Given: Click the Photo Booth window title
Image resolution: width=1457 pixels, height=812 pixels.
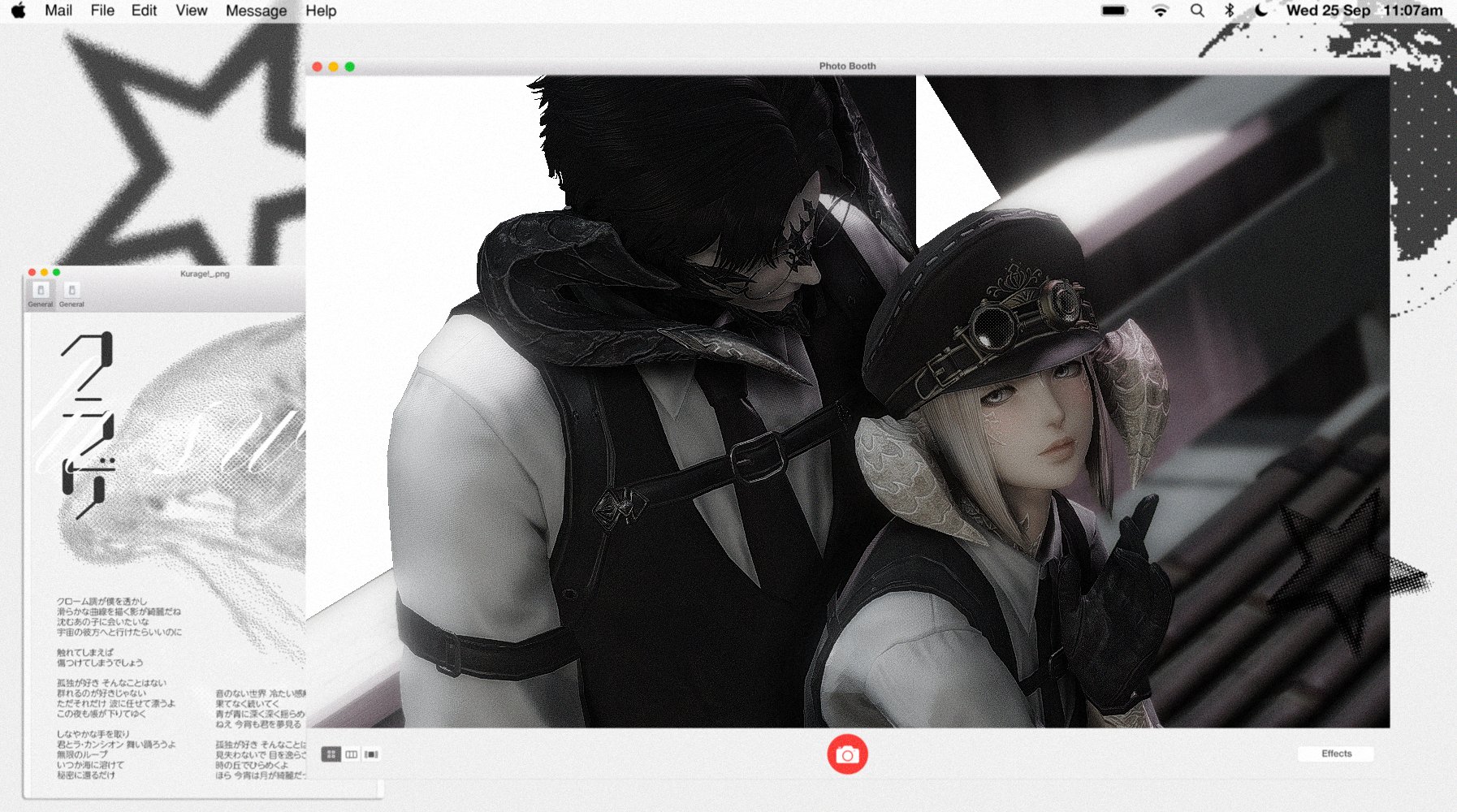Looking at the screenshot, I should click(847, 66).
